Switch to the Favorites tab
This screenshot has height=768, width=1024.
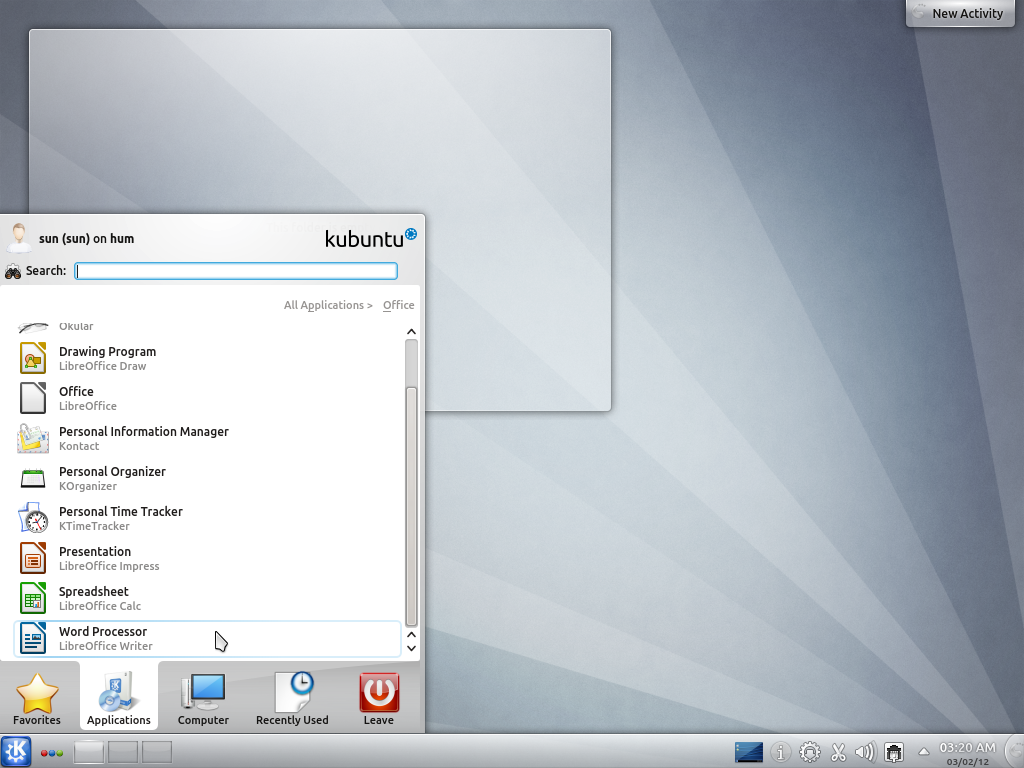point(37,697)
